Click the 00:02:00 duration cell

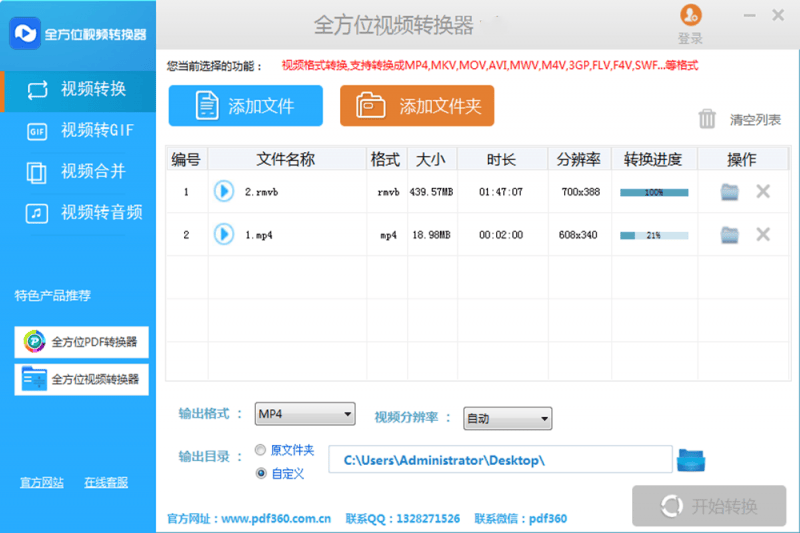click(501, 235)
